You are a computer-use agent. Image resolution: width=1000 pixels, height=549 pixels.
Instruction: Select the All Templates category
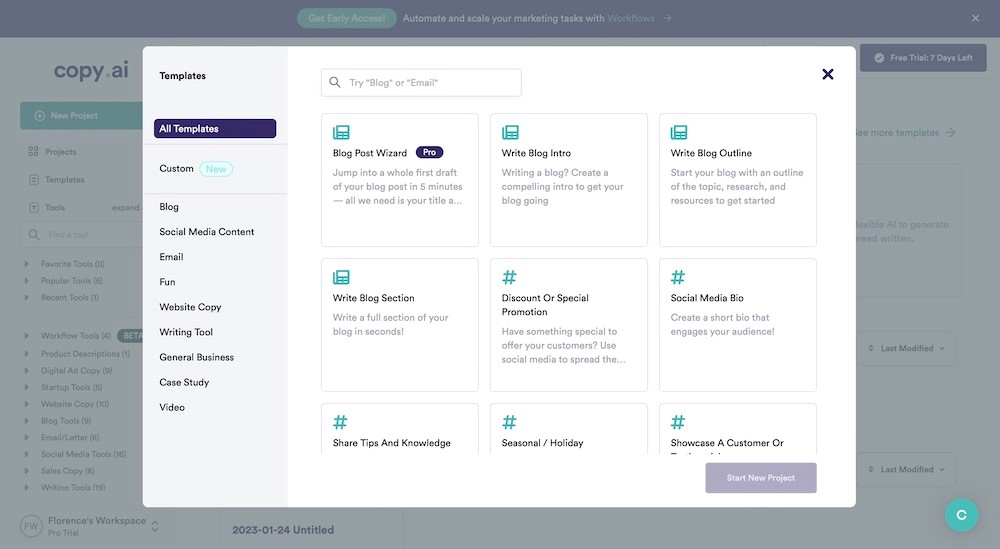[x=215, y=129]
